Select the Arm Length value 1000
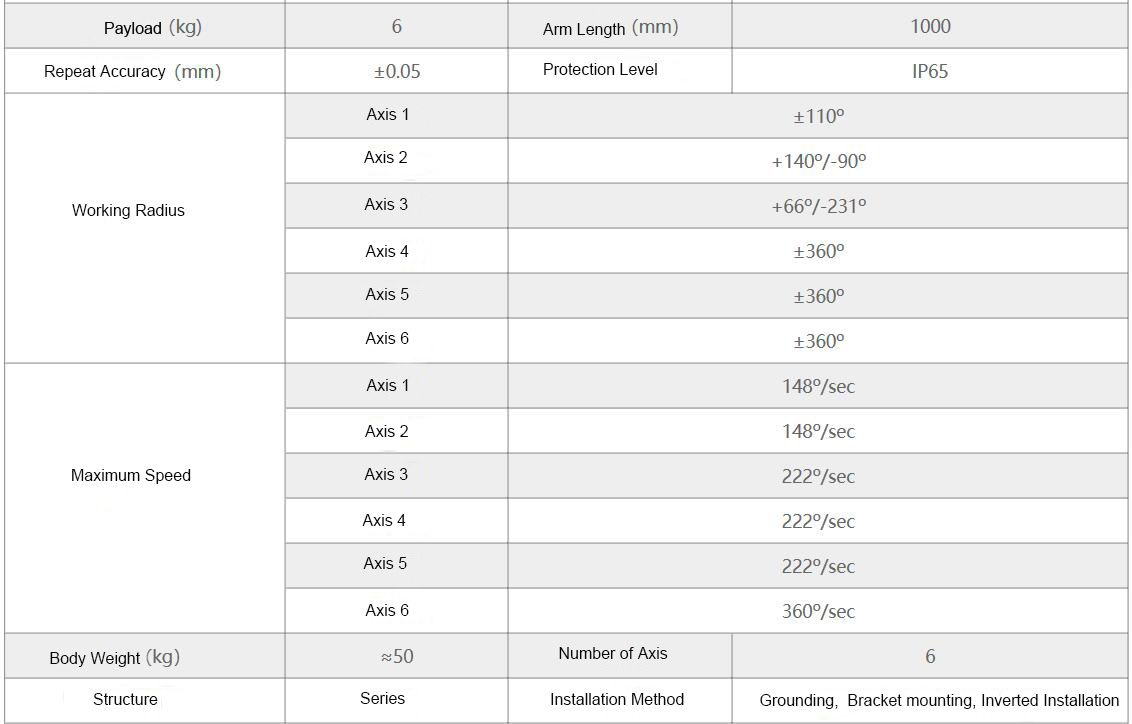The width and height of the screenshot is (1132, 724). click(x=930, y=27)
